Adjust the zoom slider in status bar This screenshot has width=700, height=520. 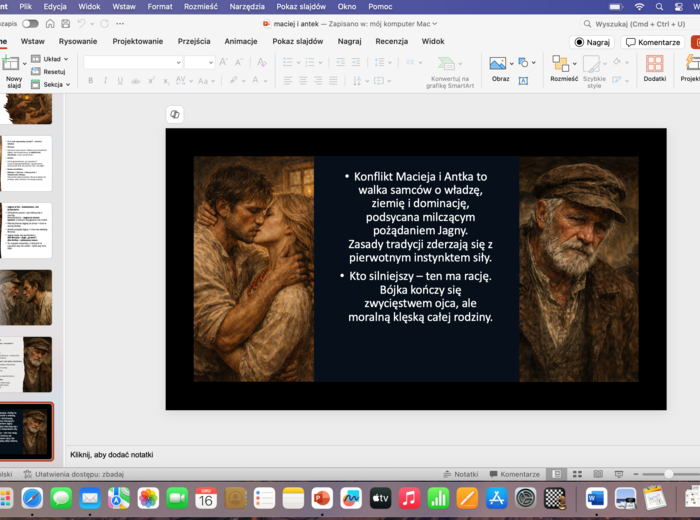coord(668,474)
